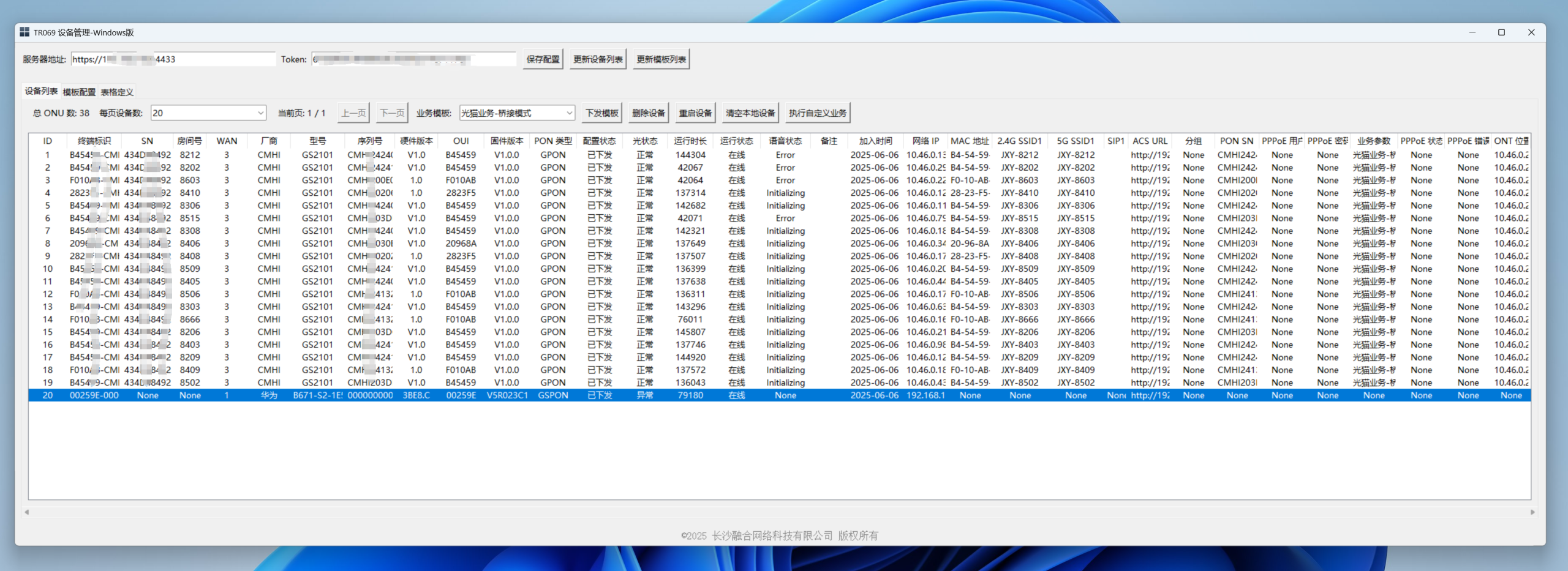Click the 华为 vendor cell in row 20

[x=269, y=395]
